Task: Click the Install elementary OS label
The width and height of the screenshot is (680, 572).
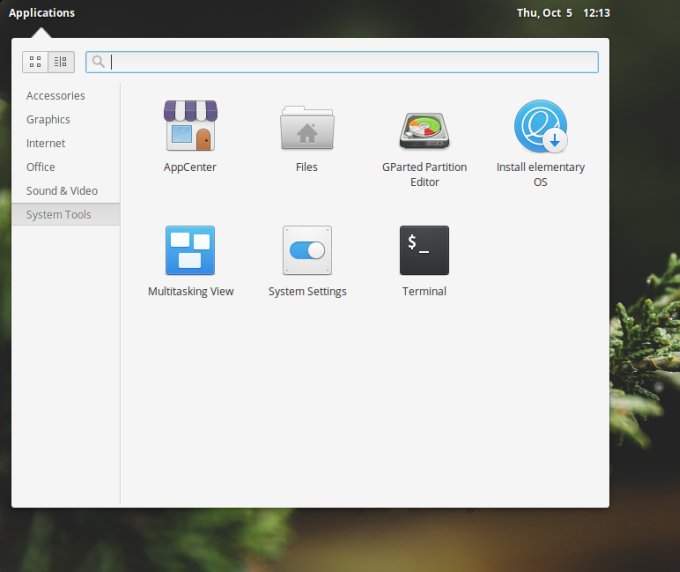Action: pos(541,174)
